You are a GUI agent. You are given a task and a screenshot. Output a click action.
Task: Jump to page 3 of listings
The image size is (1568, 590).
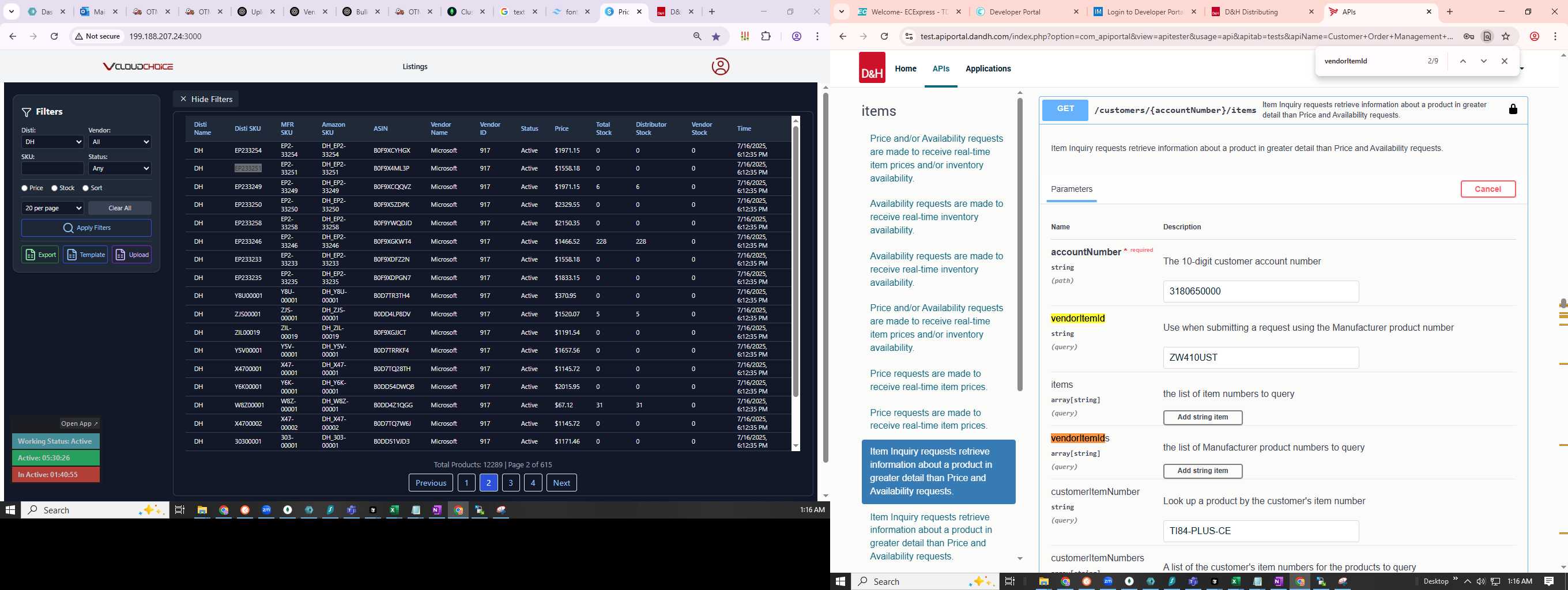coord(511,482)
